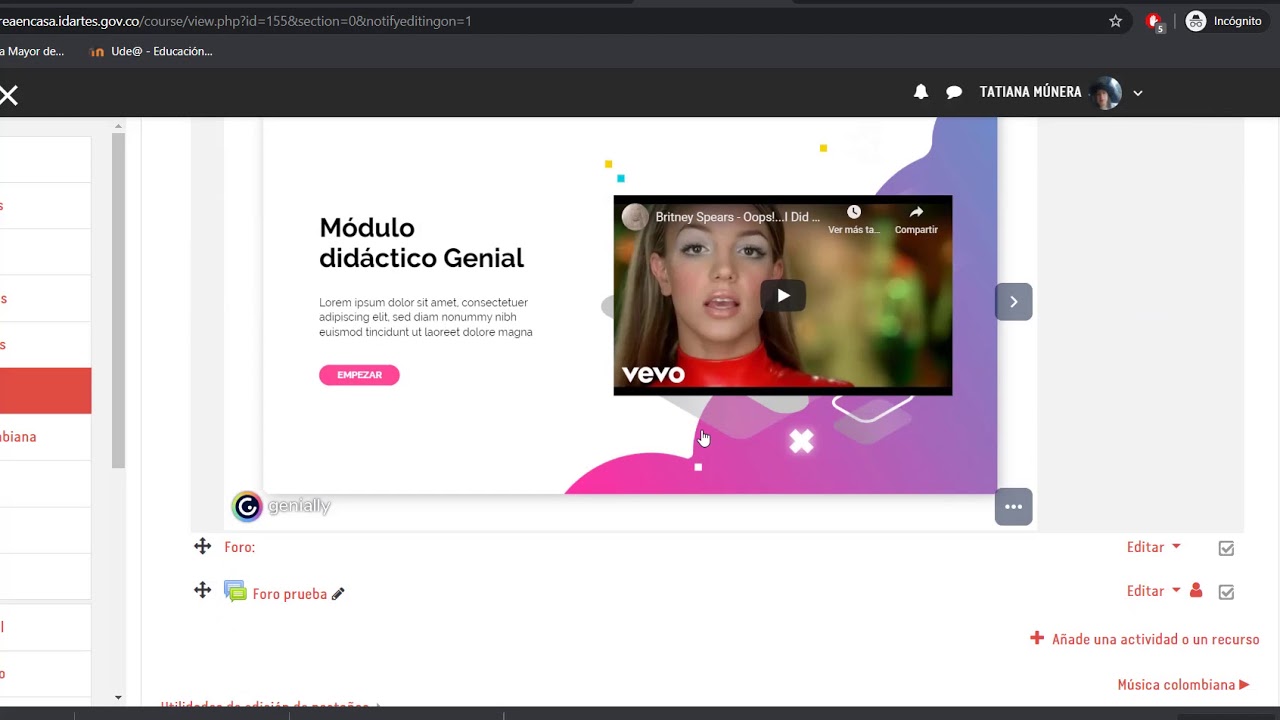1280x720 pixels.
Task: Open Editar dropdown for Foro prueba
Action: (1153, 591)
